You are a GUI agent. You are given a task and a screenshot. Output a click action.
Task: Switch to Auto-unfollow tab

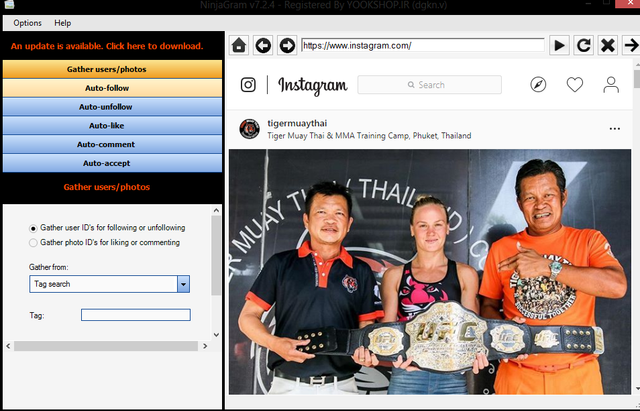[x=112, y=107]
